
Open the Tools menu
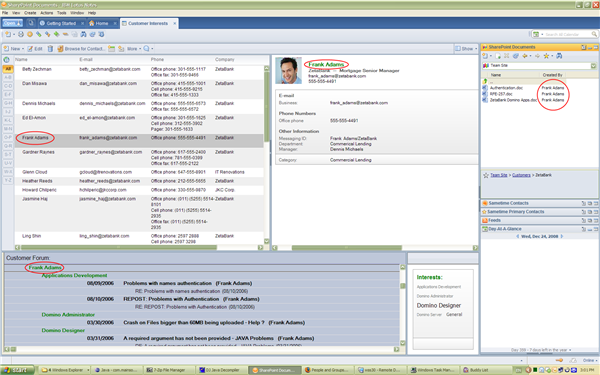coord(62,13)
